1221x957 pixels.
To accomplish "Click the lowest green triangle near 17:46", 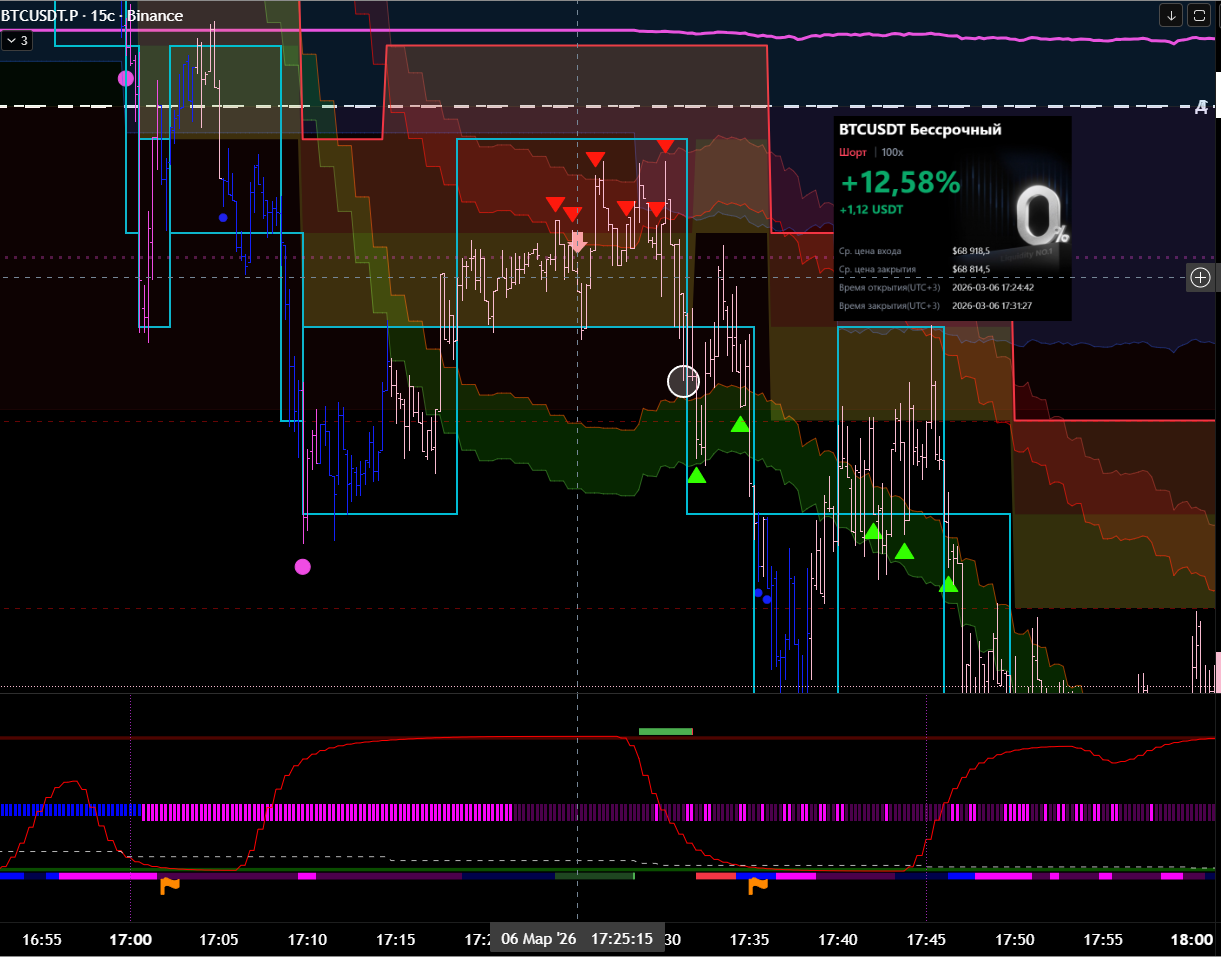I will point(948,584).
